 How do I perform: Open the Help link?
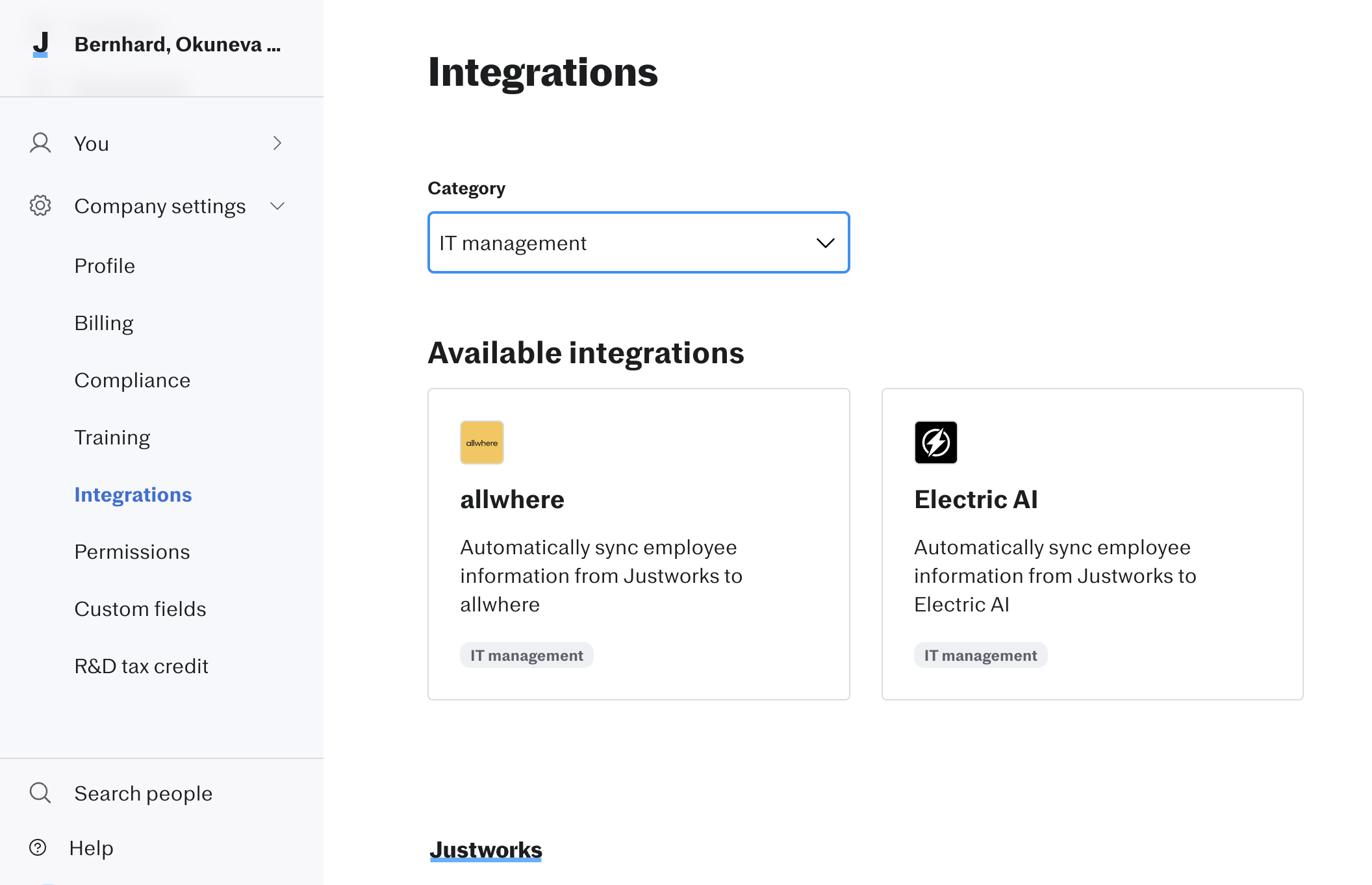(x=92, y=848)
